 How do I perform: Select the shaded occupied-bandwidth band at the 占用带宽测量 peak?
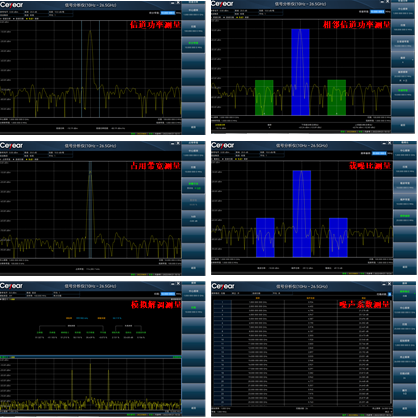pos(90,210)
